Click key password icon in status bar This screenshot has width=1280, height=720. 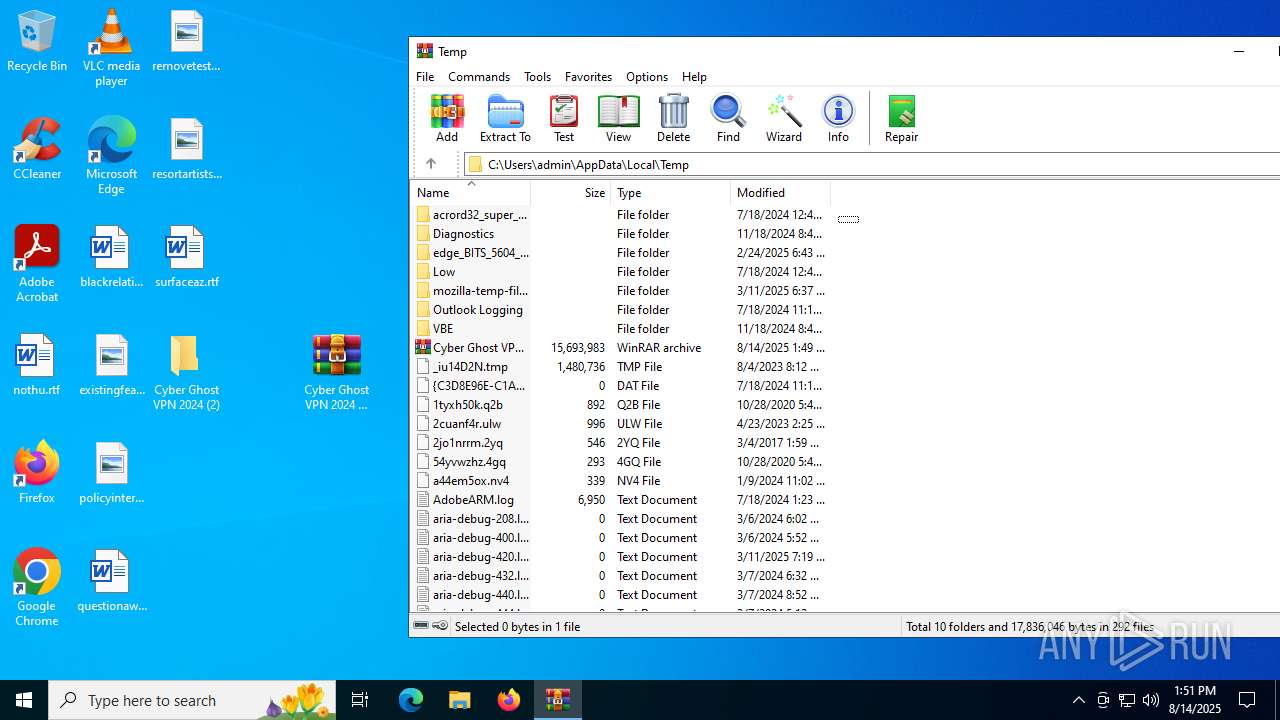(440, 626)
